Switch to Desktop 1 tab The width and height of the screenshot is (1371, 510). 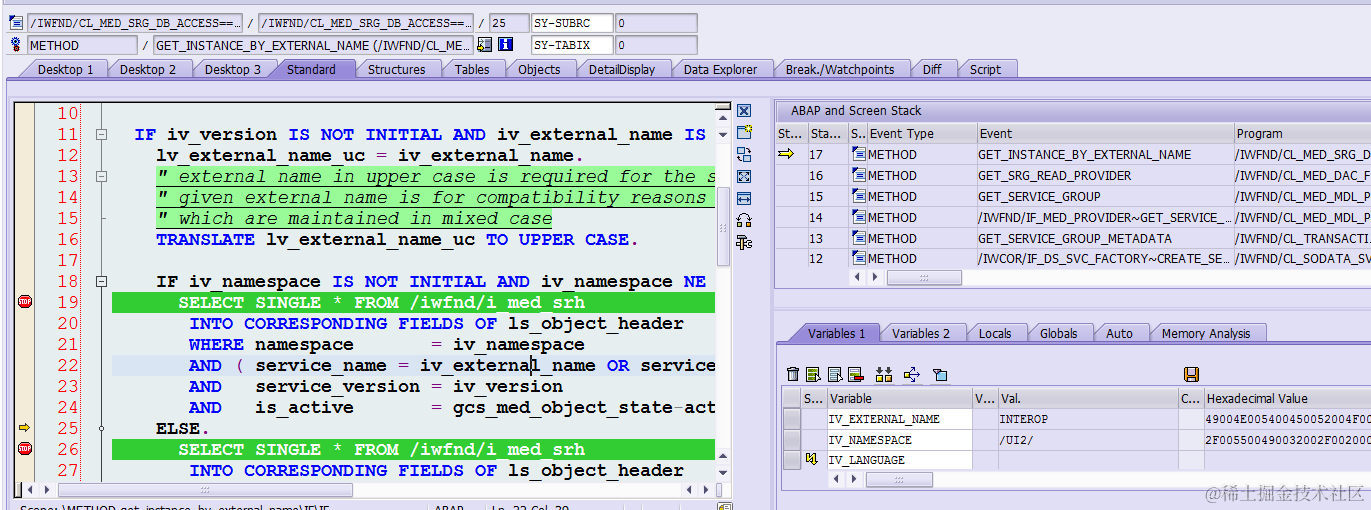pos(66,69)
